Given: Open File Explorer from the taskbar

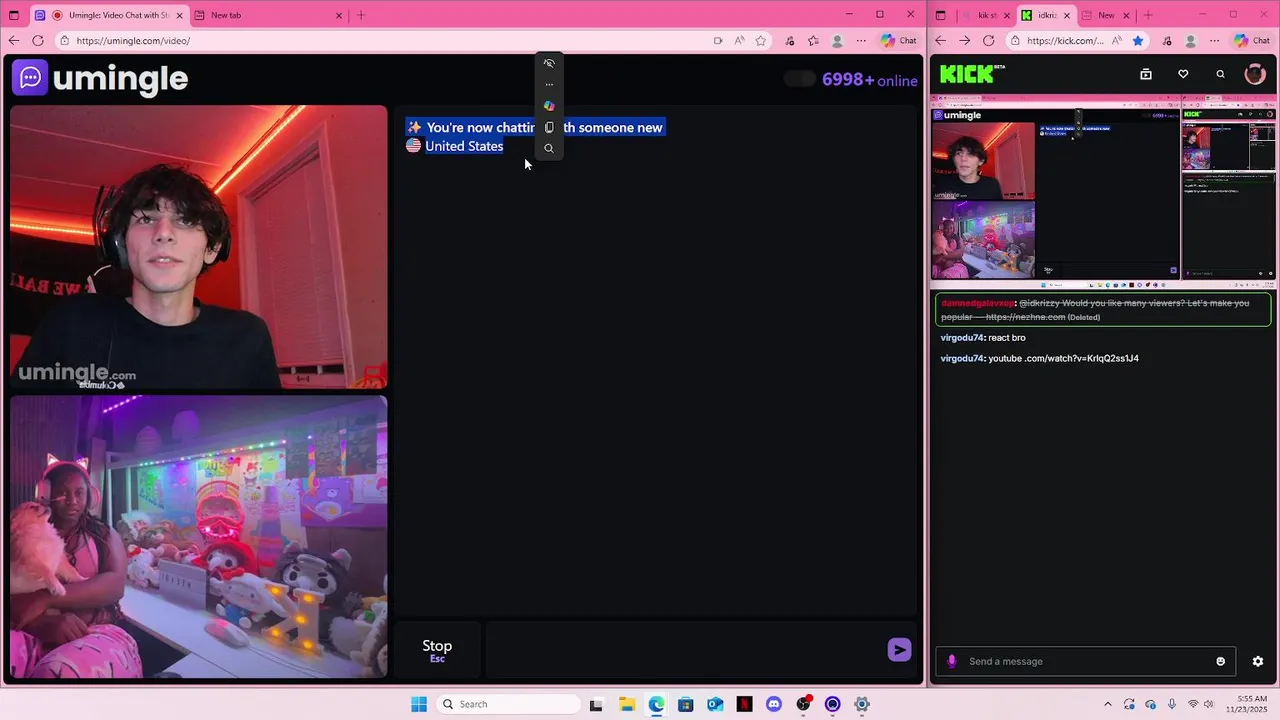Looking at the screenshot, I should point(627,704).
